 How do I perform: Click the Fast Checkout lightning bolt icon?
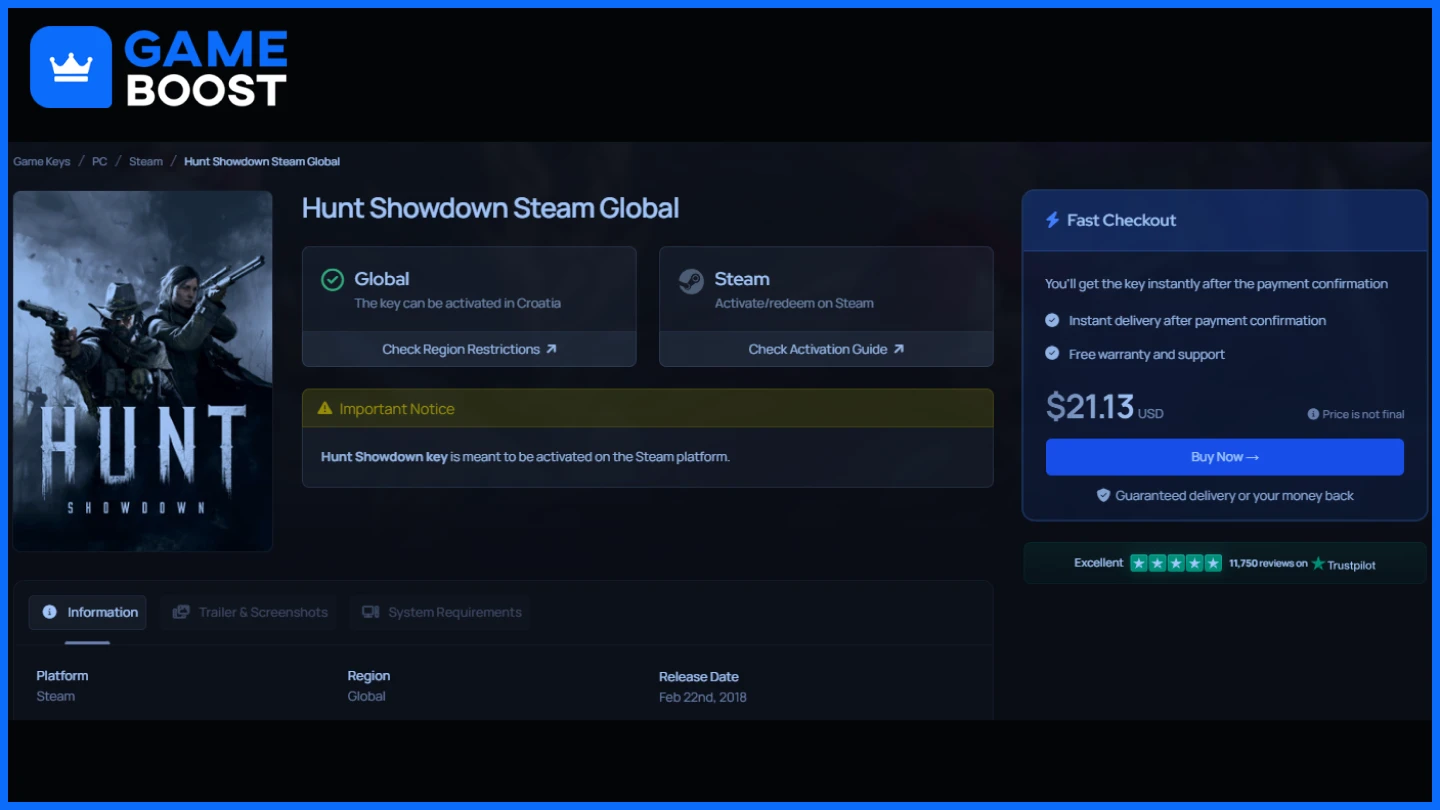(x=1052, y=220)
